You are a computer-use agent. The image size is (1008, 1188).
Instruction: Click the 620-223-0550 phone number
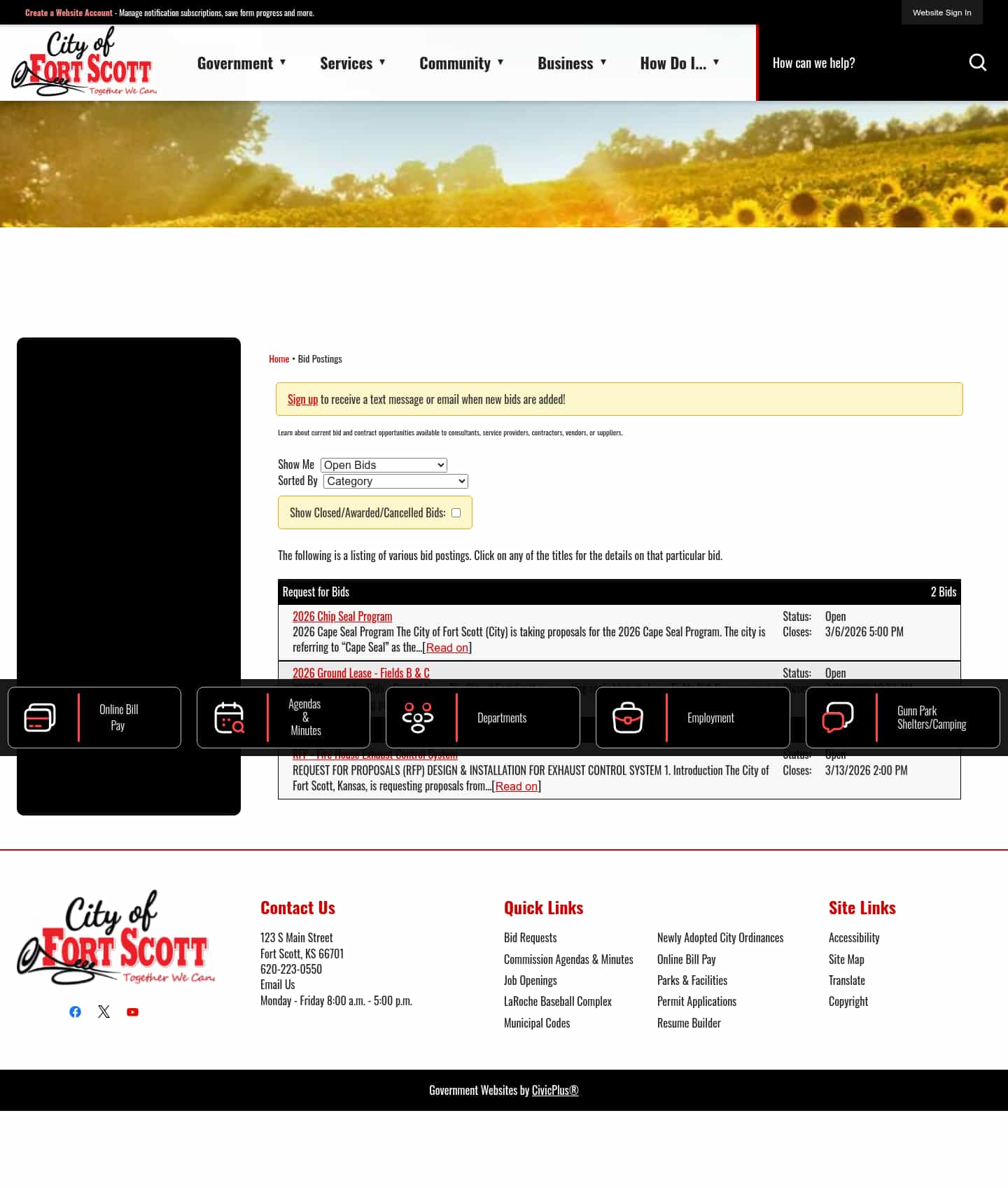pyautogui.click(x=291, y=969)
